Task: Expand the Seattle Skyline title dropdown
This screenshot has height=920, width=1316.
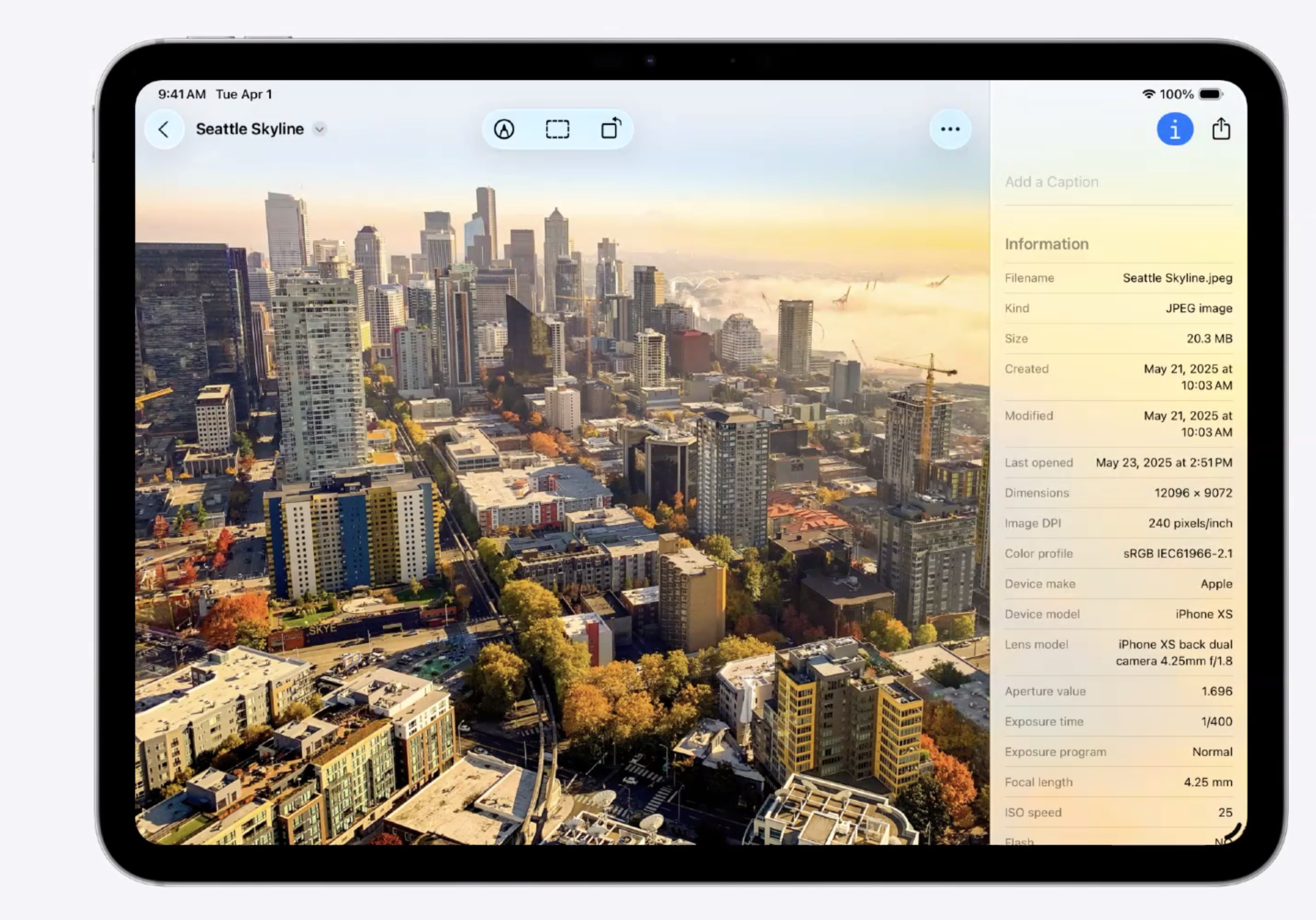Action: [x=320, y=129]
